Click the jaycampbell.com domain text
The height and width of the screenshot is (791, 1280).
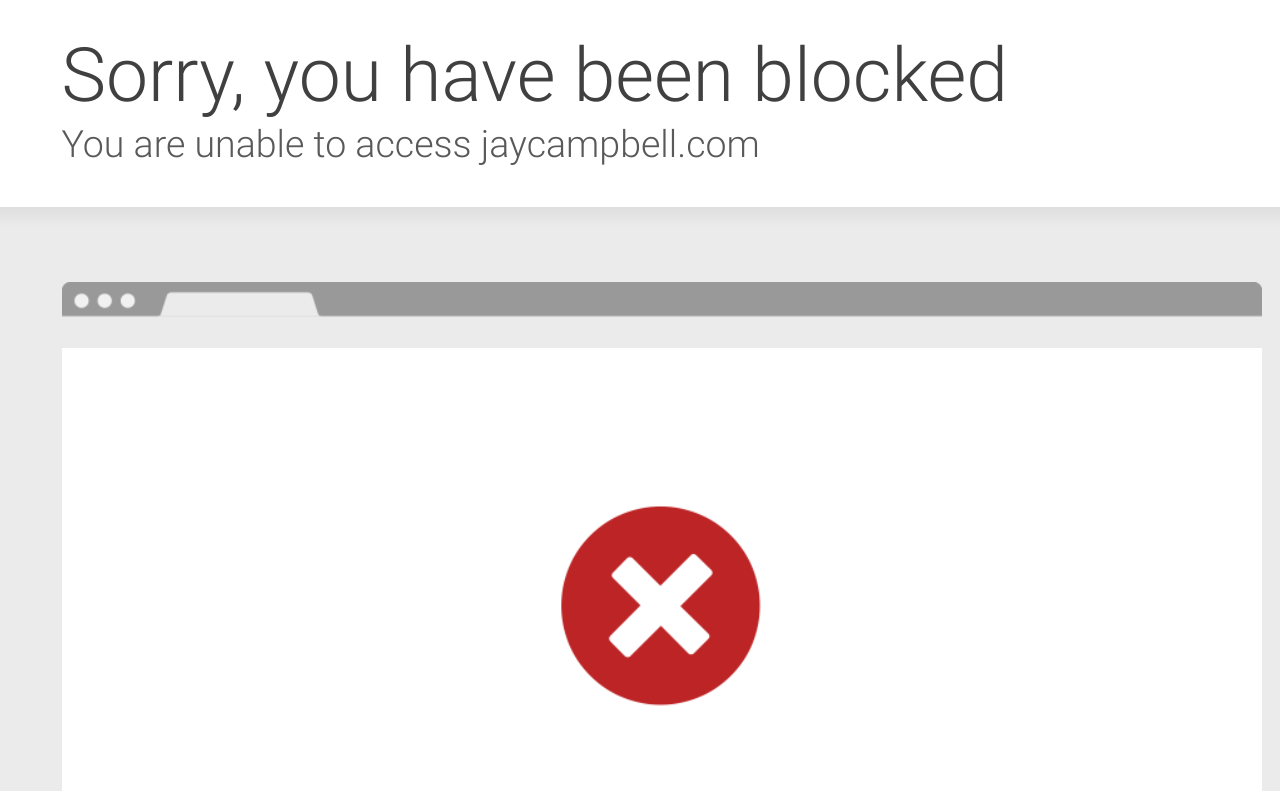[x=619, y=145]
